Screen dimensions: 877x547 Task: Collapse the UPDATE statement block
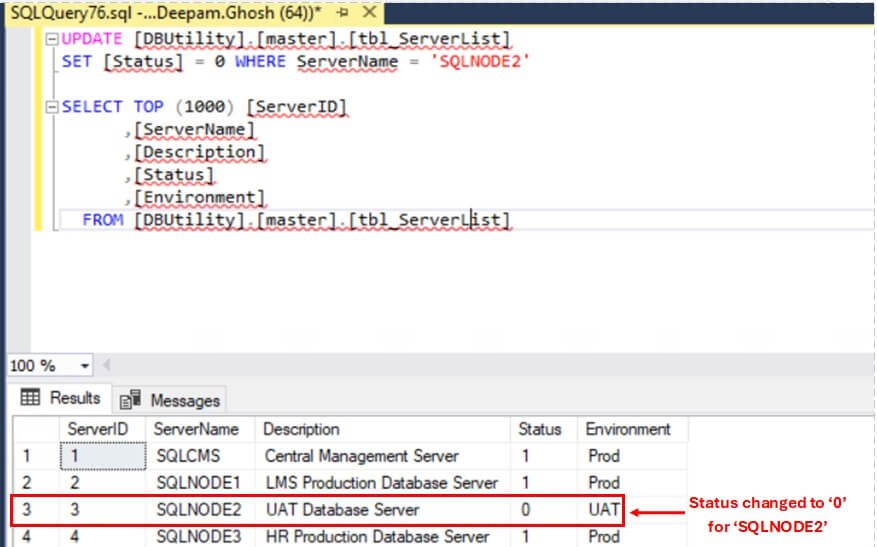[x=52, y=39]
